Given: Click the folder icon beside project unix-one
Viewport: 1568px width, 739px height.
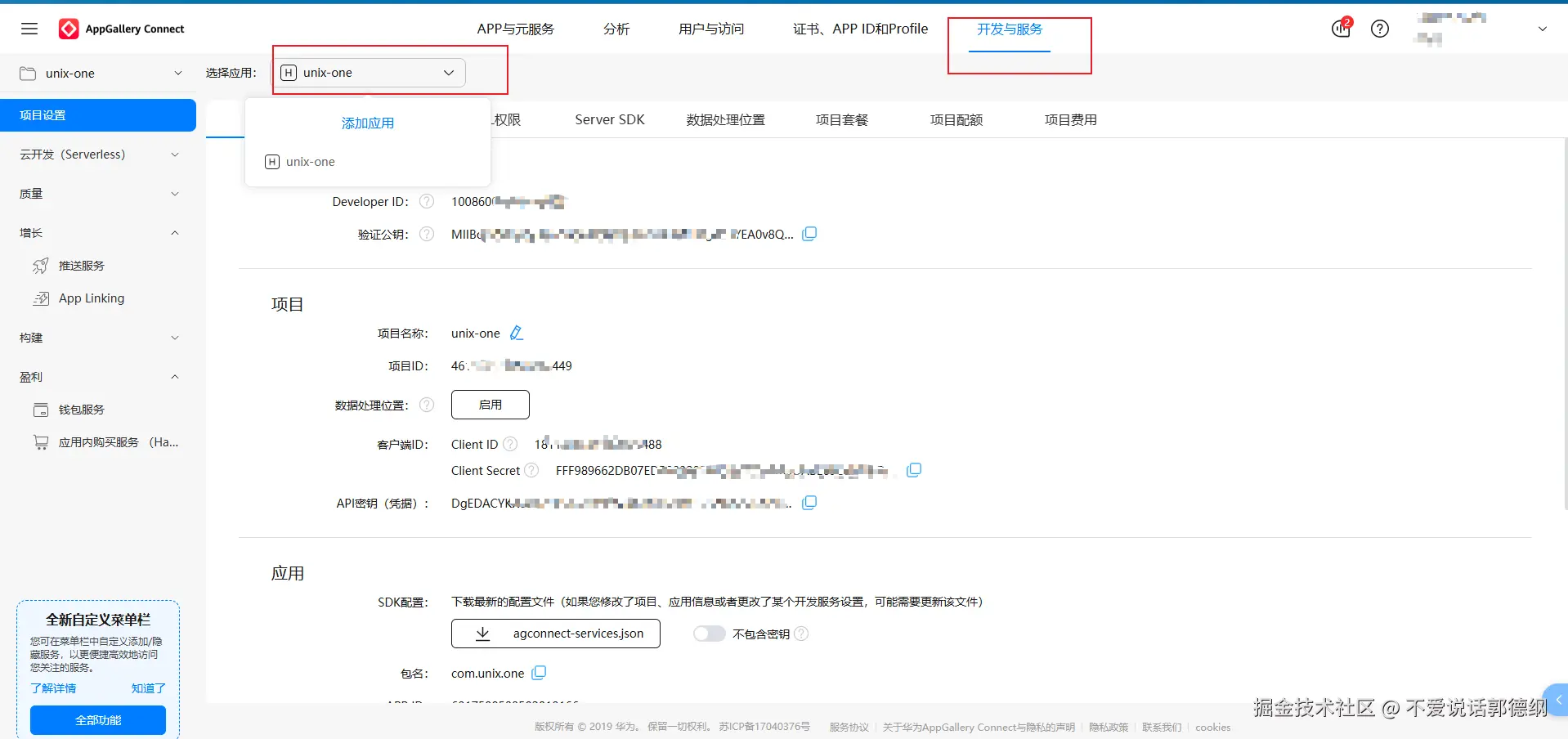Looking at the screenshot, I should (28, 74).
